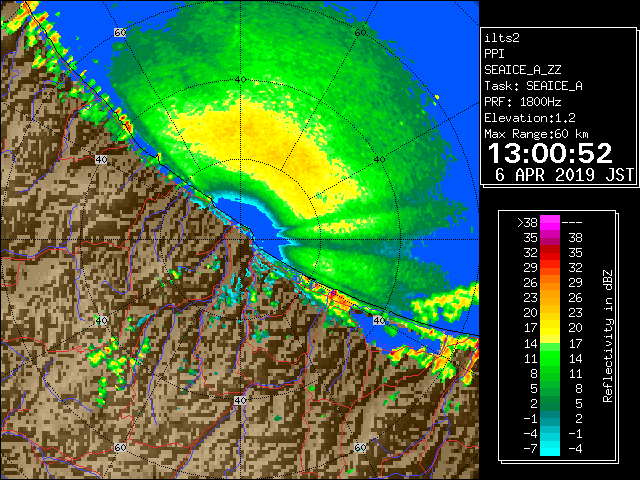Click the 40 km ring label east-northeast over sea
Screen dimensions: 640x480
pos(380,160)
